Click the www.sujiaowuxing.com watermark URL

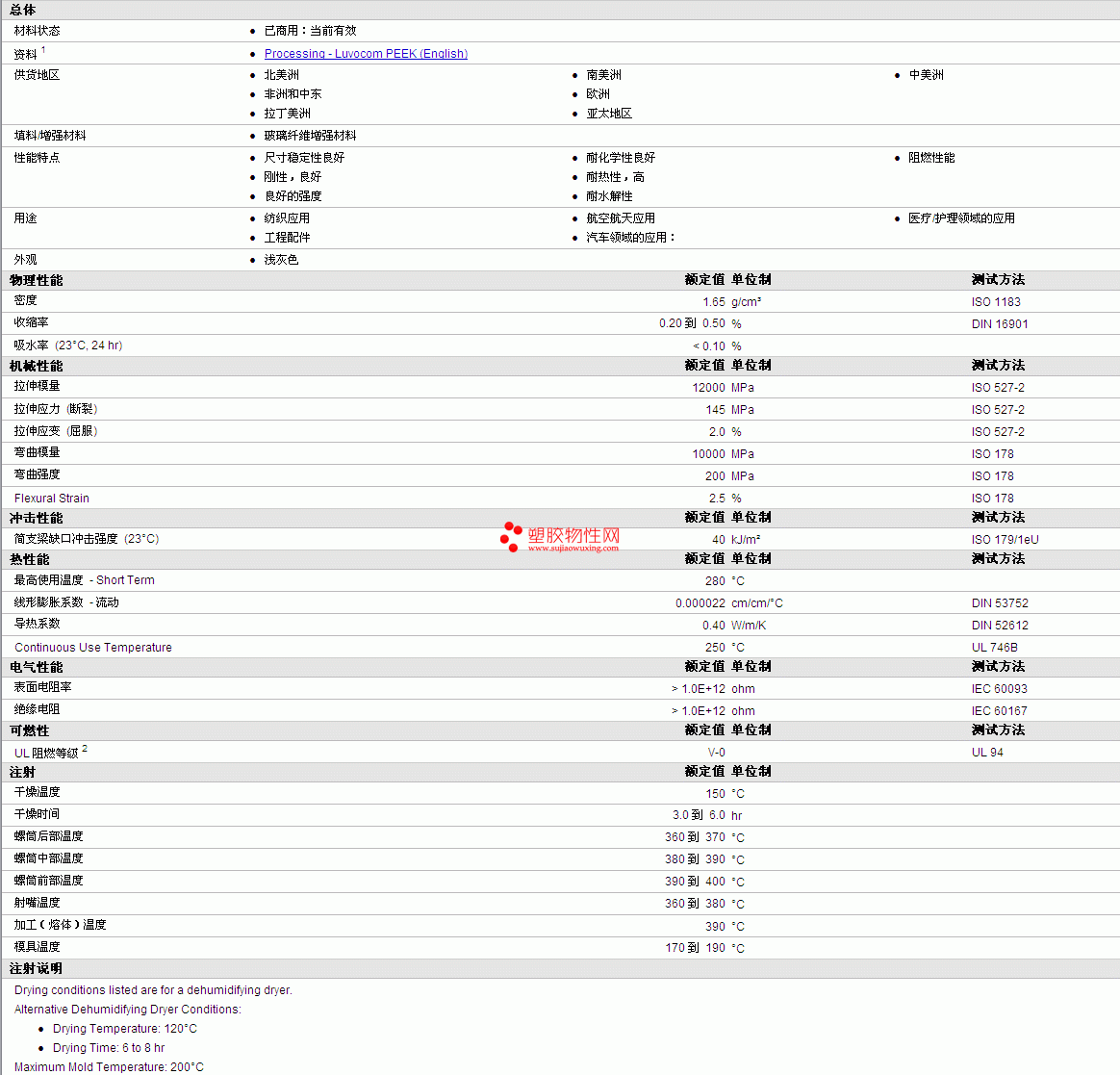coord(573,549)
